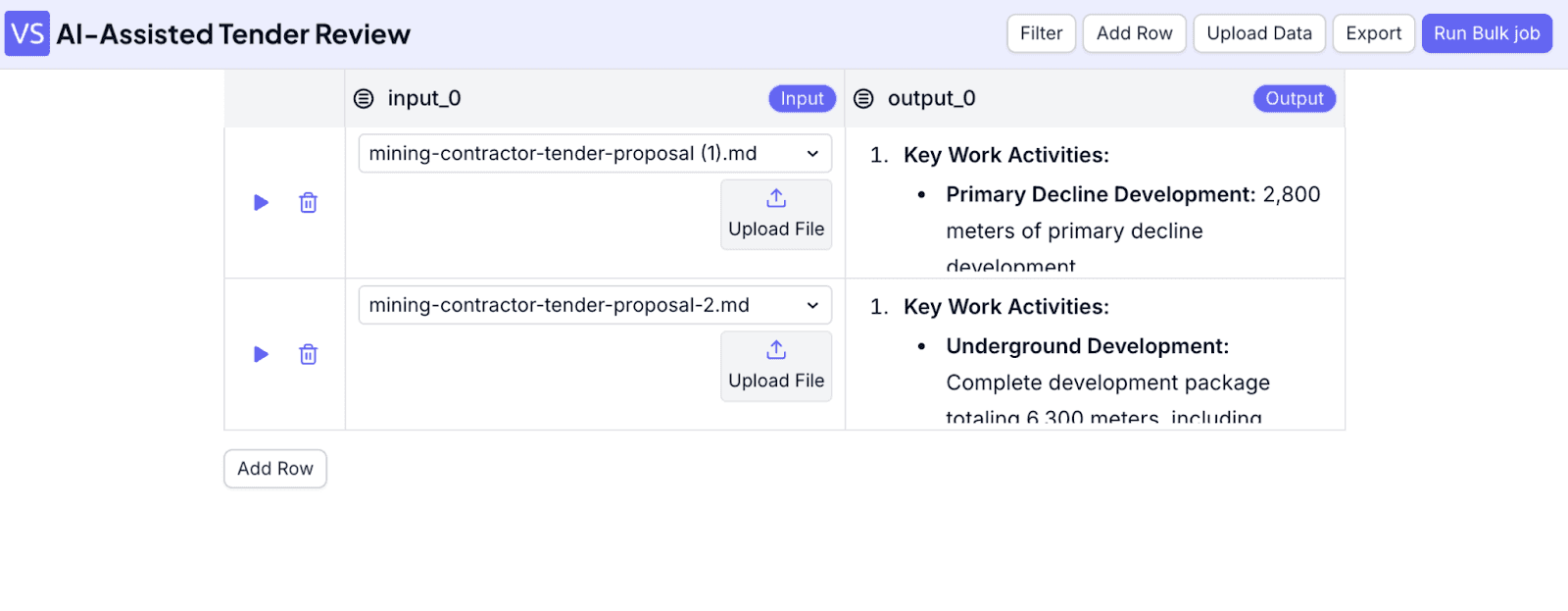Run the second row's play icon
Image resolution: width=1568 pixels, height=611 pixels.
click(x=261, y=354)
